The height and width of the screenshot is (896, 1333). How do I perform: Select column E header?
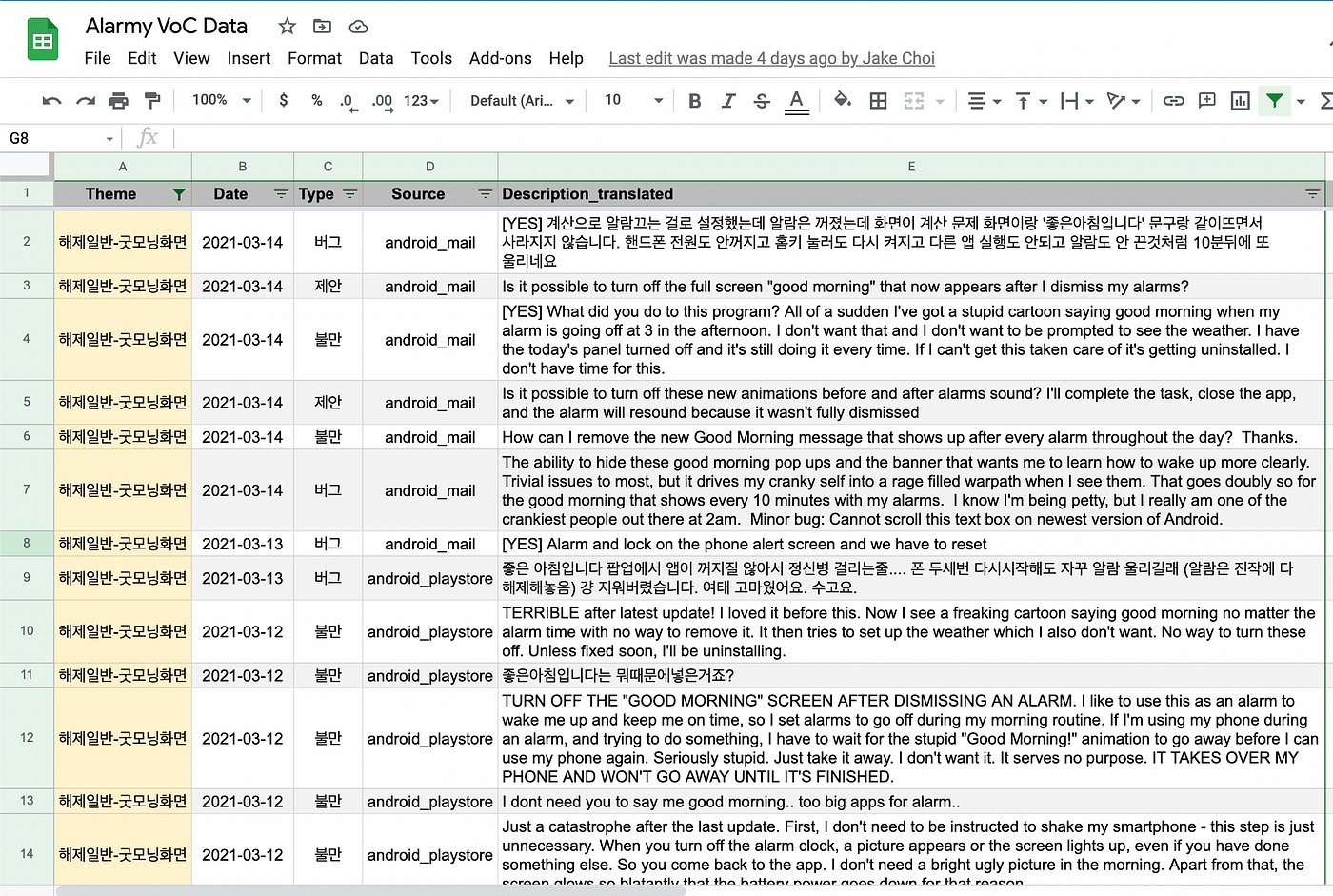pos(911,166)
